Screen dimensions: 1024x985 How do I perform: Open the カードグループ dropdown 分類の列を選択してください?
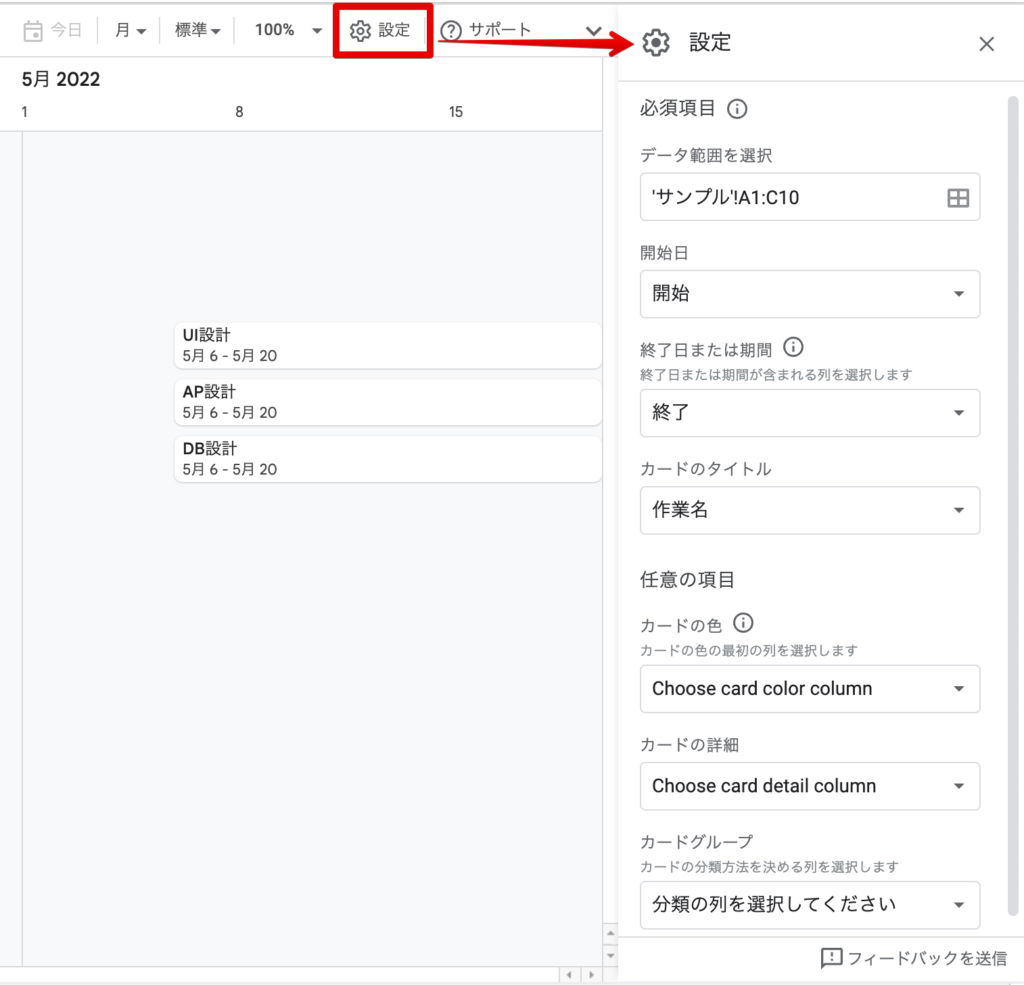tap(810, 905)
